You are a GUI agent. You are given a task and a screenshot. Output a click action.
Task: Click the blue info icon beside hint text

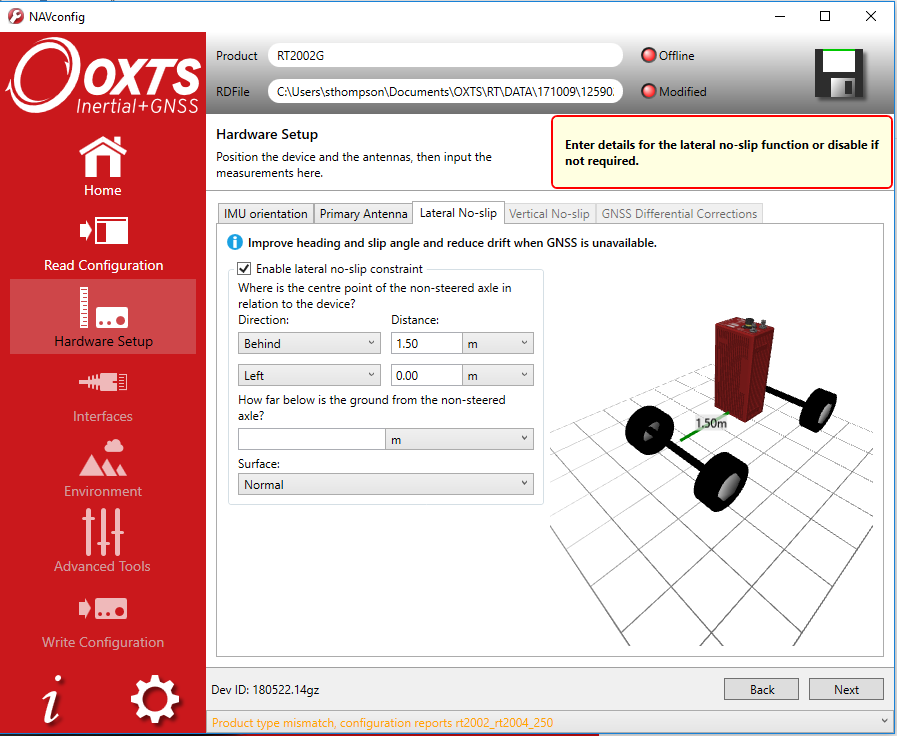click(x=235, y=242)
